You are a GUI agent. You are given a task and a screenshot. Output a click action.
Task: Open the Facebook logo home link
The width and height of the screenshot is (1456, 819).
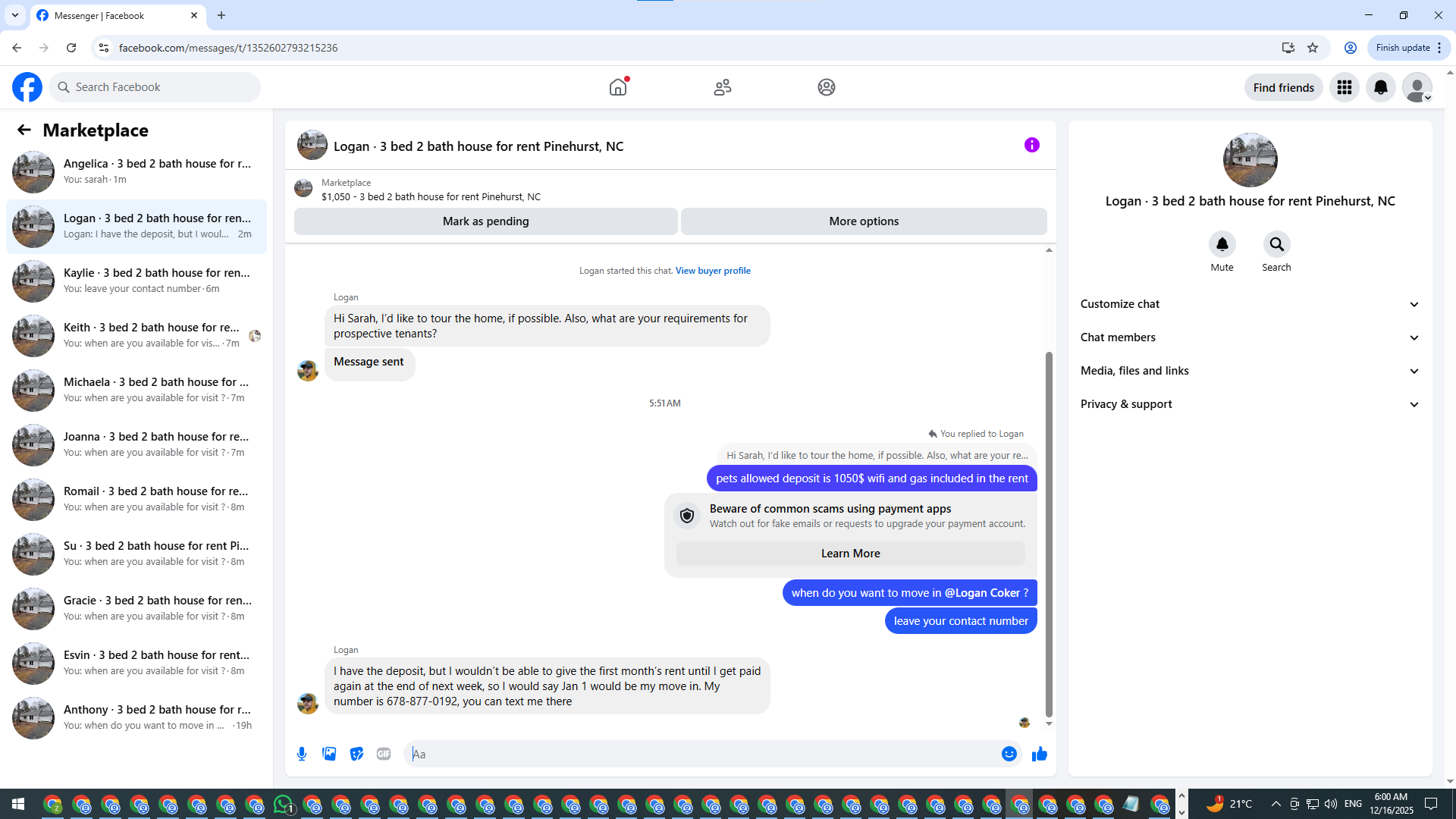27,87
